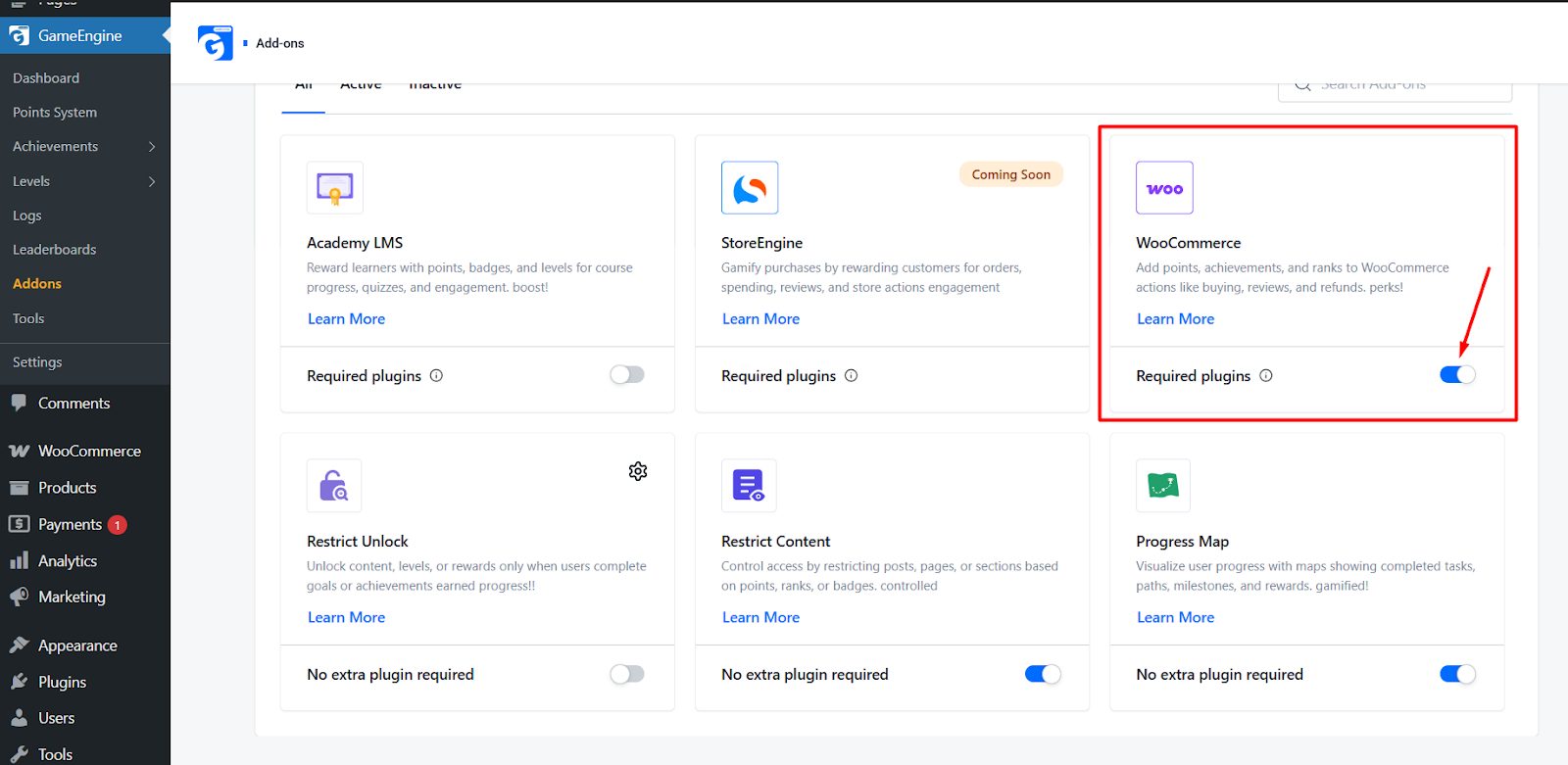
Task: Click the Comments icon in sidebar
Action: click(19, 403)
